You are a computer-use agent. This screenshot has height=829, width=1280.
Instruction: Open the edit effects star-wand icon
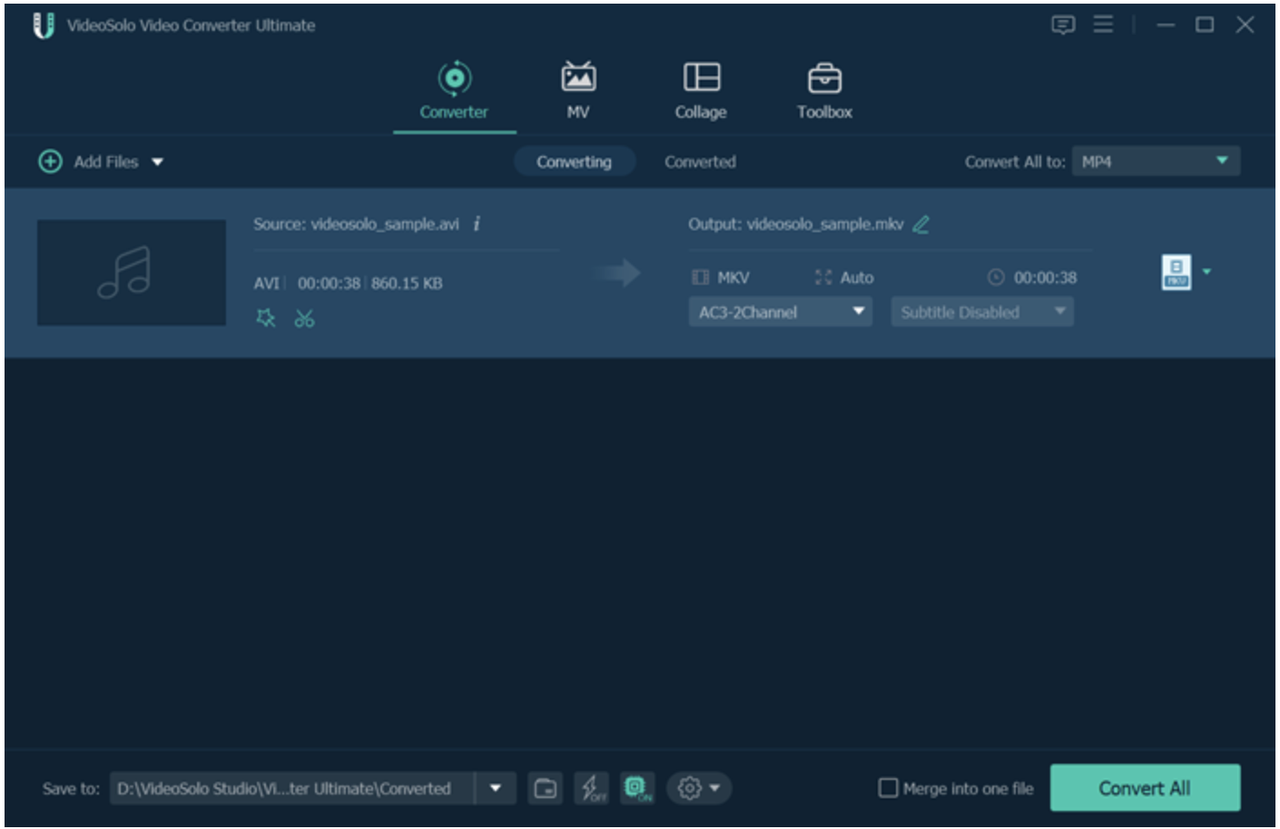(x=265, y=318)
